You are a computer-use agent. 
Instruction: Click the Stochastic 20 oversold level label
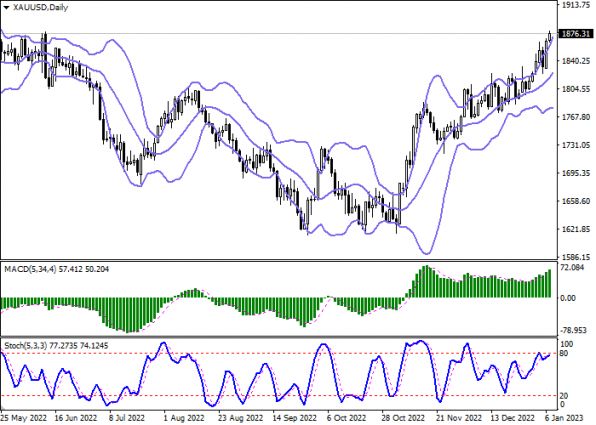565,396
